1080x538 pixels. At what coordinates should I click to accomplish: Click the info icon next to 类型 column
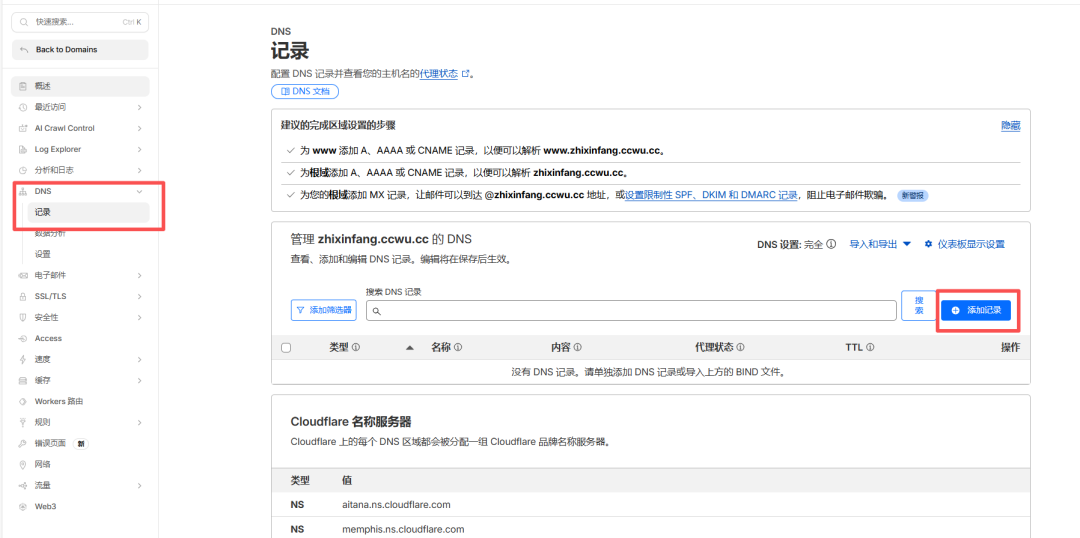[x=355, y=348]
